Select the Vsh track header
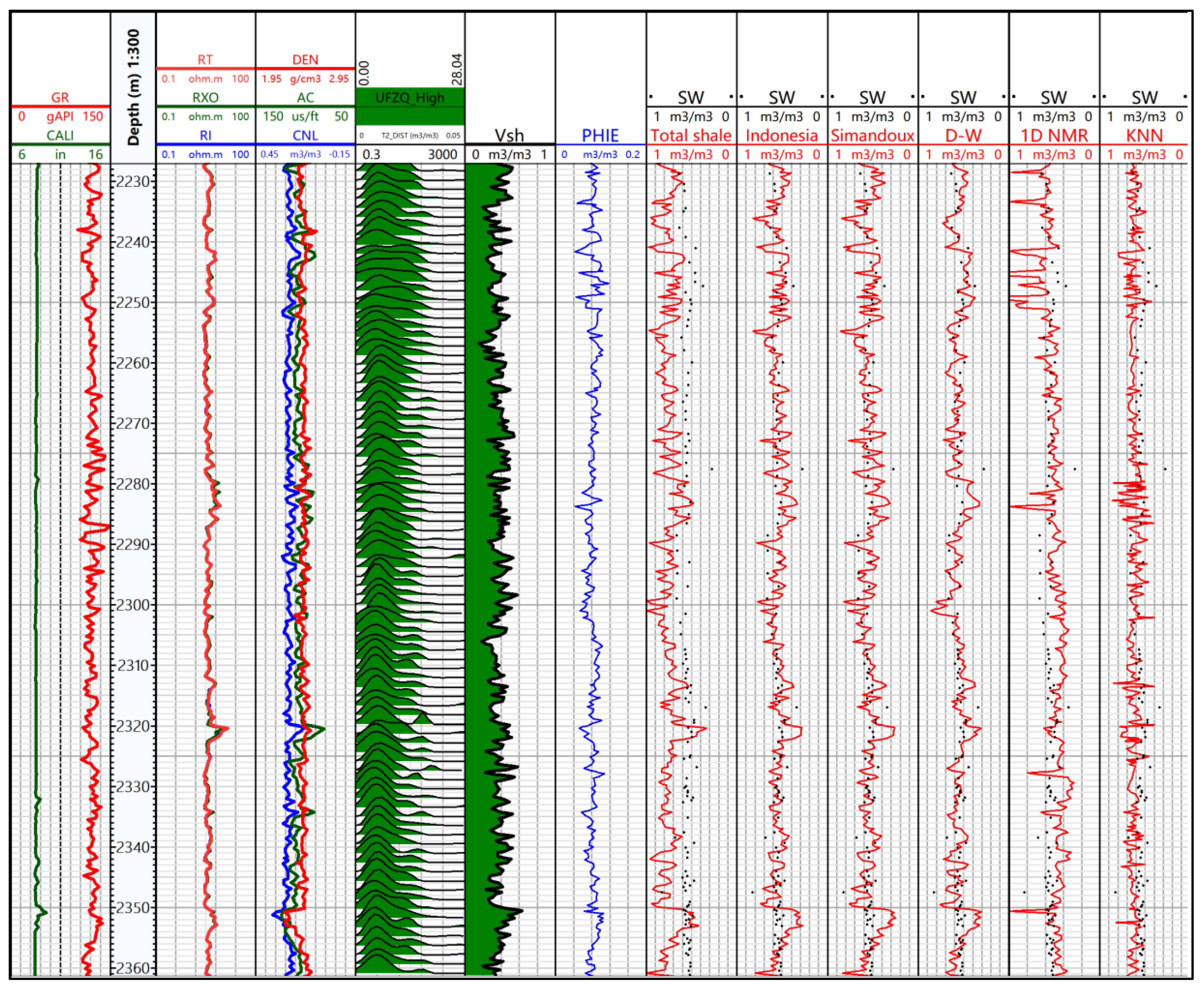This screenshot has height=989, width=1204. click(x=509, y=135)
